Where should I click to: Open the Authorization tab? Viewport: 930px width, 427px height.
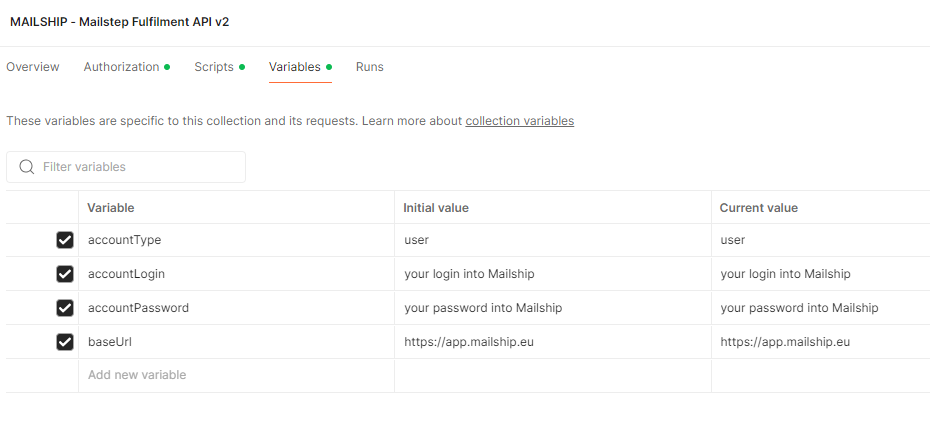tap(121, 67)
